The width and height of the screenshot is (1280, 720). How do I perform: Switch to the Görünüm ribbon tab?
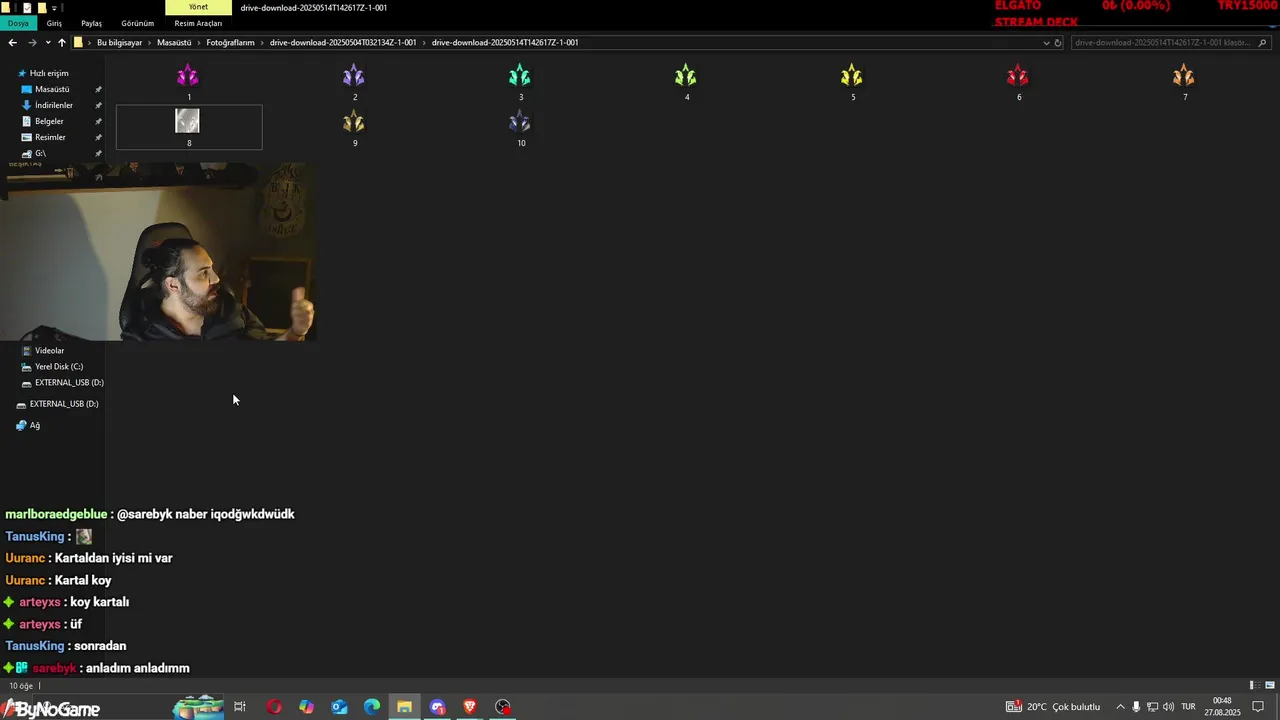pos(137,23)
